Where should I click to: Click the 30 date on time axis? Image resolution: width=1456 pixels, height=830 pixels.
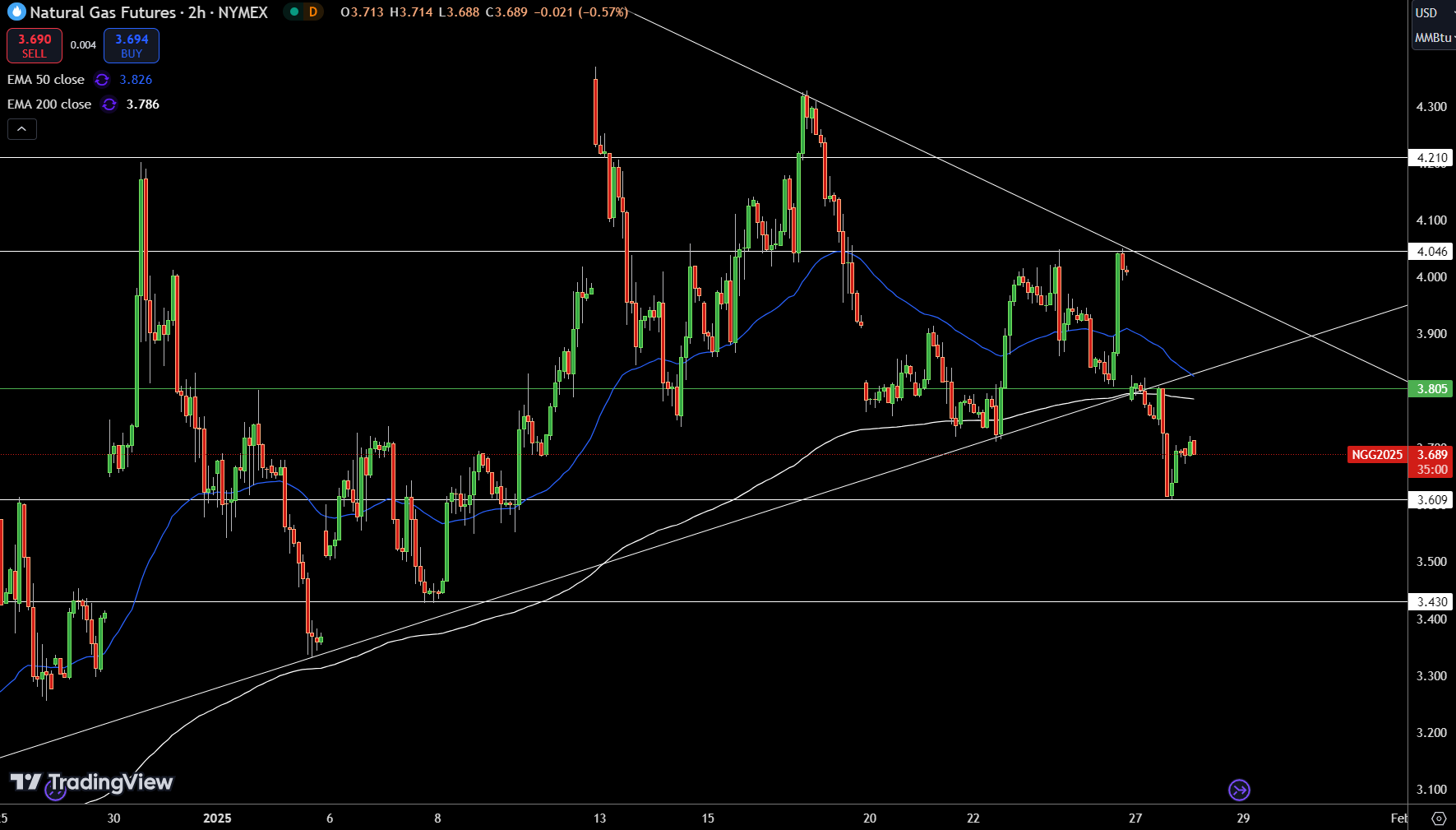pyautogui.click(x=113, y=818)
